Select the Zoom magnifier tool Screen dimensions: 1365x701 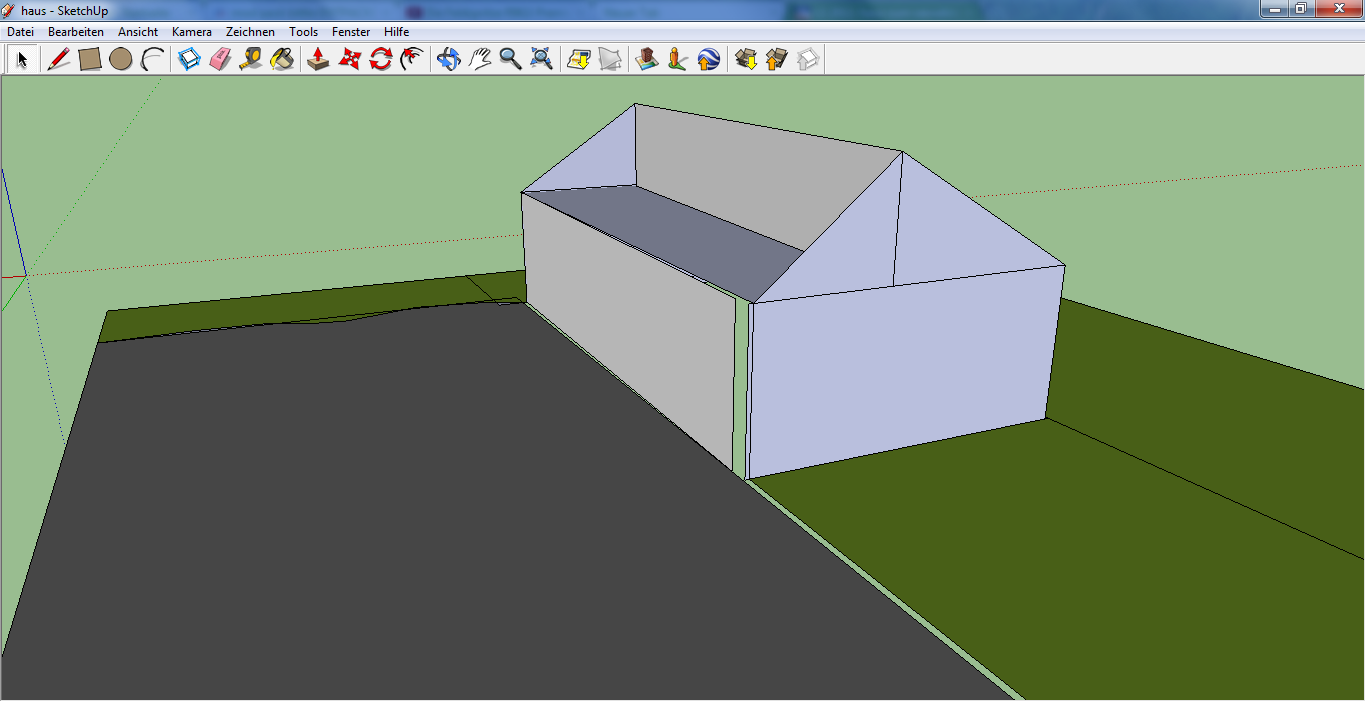pos(511,59)
